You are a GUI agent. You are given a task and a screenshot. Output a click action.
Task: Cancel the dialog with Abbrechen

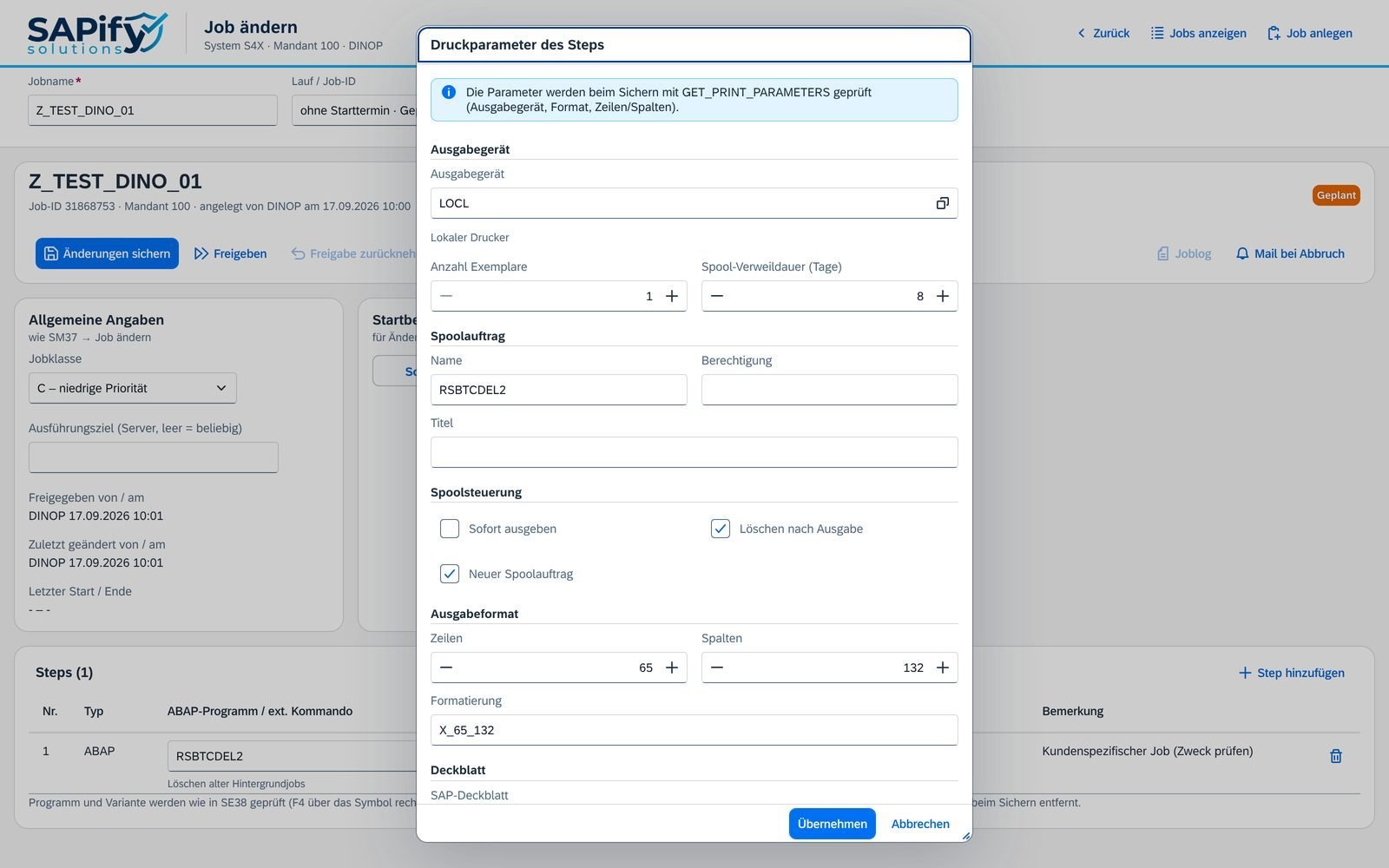click(x=920, y=824)
